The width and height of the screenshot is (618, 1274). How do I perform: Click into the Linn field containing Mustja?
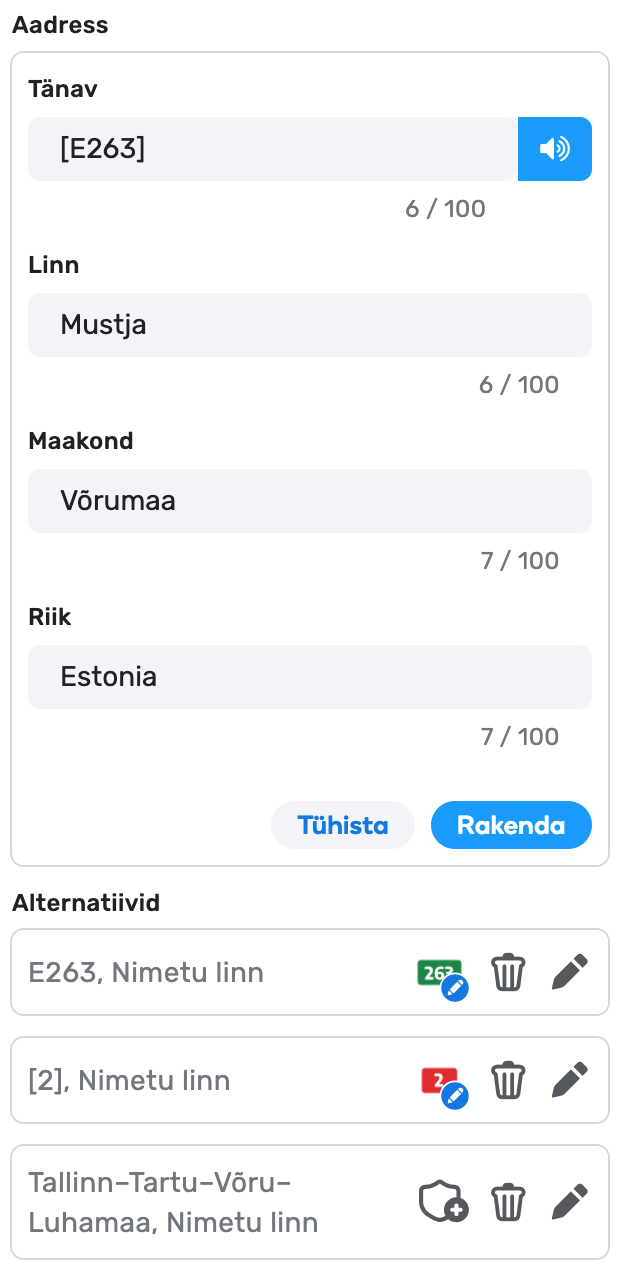click(x=309, y=325)
